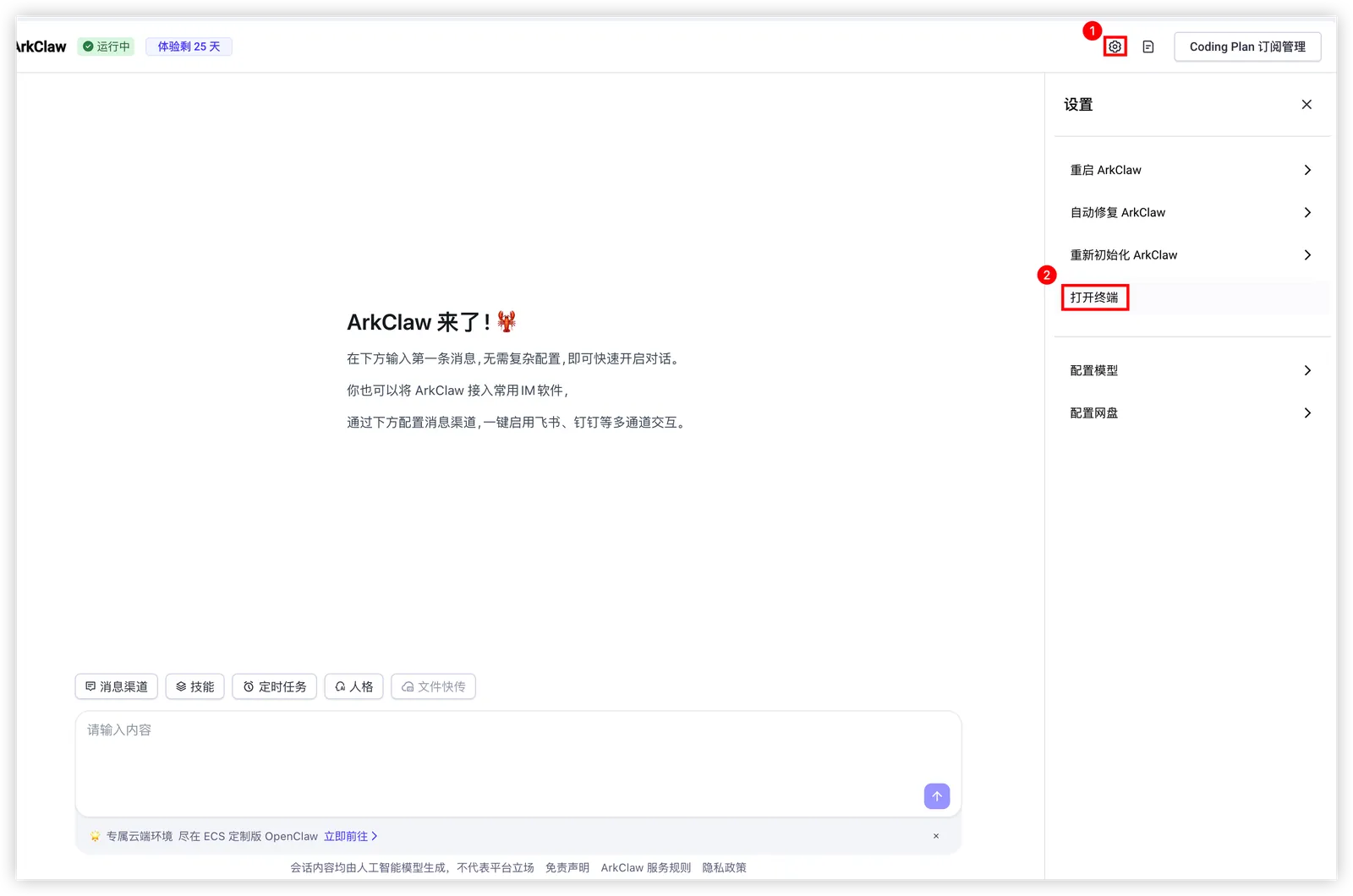
Task: Click the 体验剩 25 天 badge
Action: point(189,46)
